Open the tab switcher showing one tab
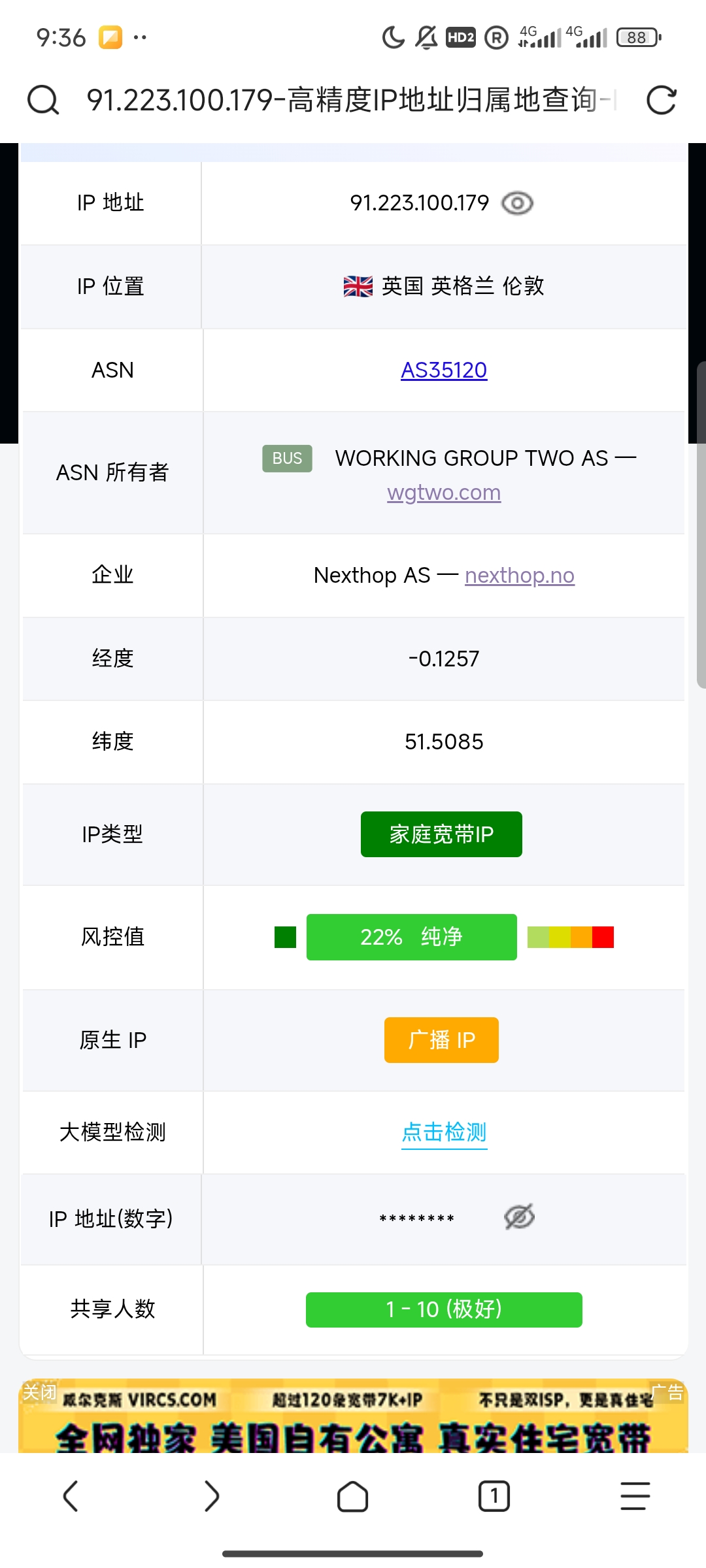 tap(494, 1494)
